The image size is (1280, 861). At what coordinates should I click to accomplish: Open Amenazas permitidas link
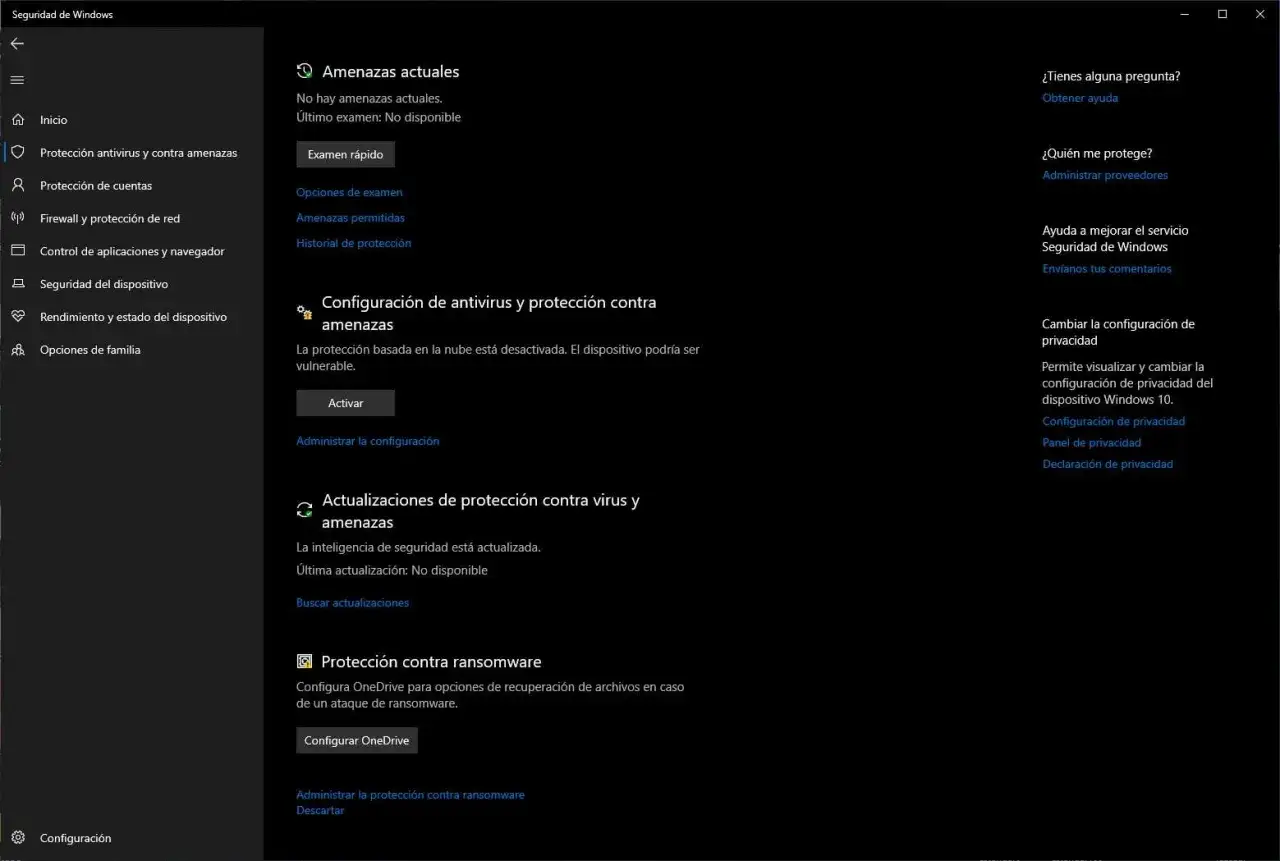[x=350, y=218]
